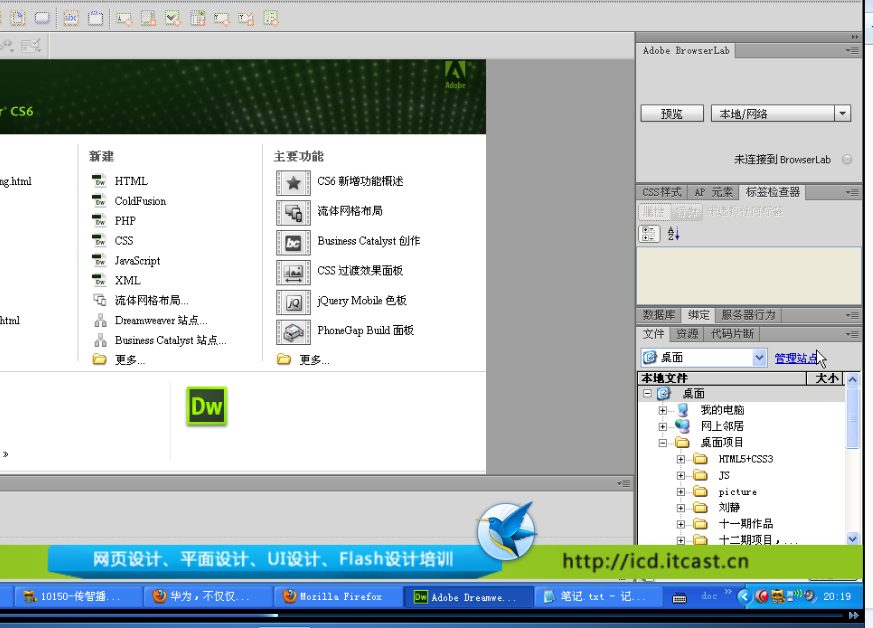Click the keyboard icon in the system tray
The width and height of the screenshot is (873, 628).
coord(679,598)
